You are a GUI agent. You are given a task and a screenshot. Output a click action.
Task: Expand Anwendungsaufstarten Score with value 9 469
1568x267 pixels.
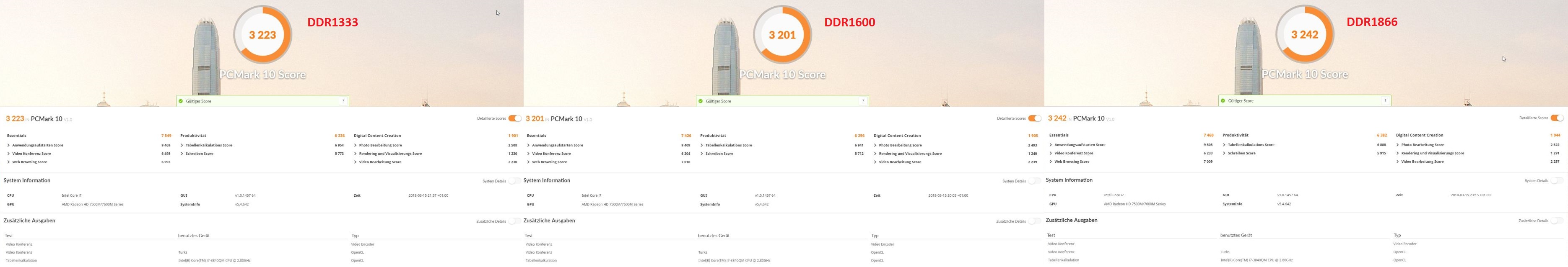click(8, 145)
